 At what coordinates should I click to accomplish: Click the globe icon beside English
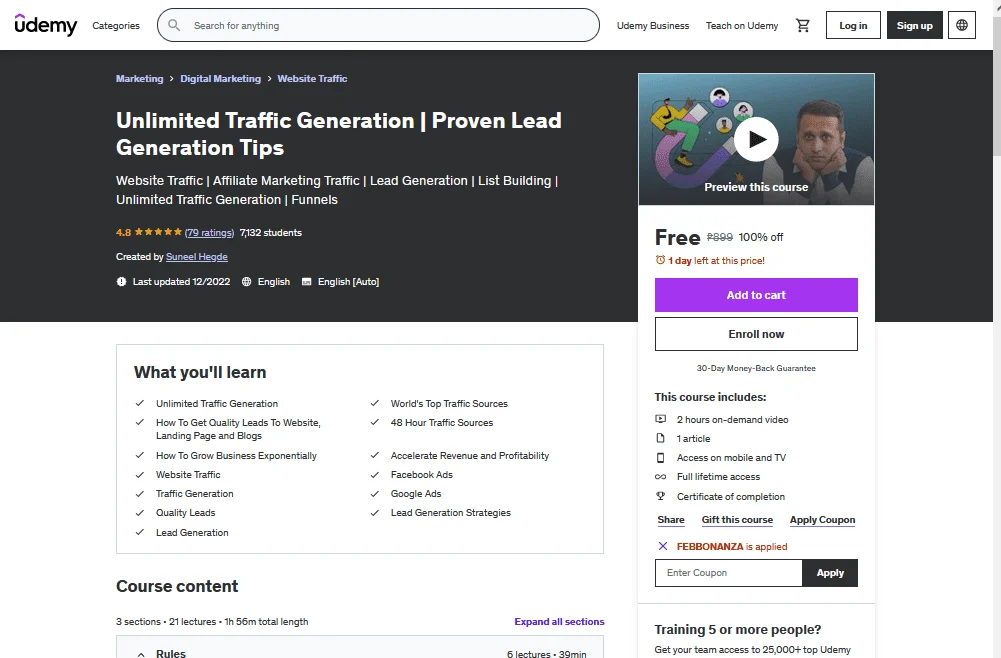tap(246, 281)
